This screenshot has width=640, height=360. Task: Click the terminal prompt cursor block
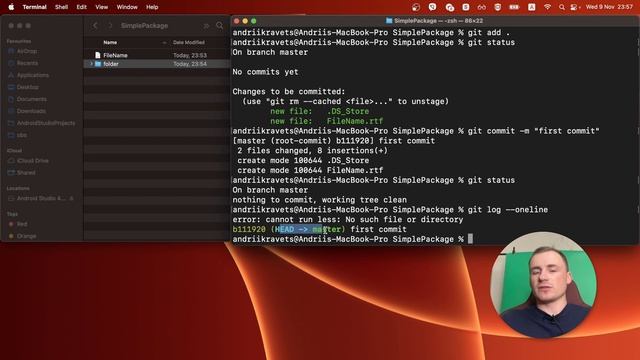click(470, 239)
